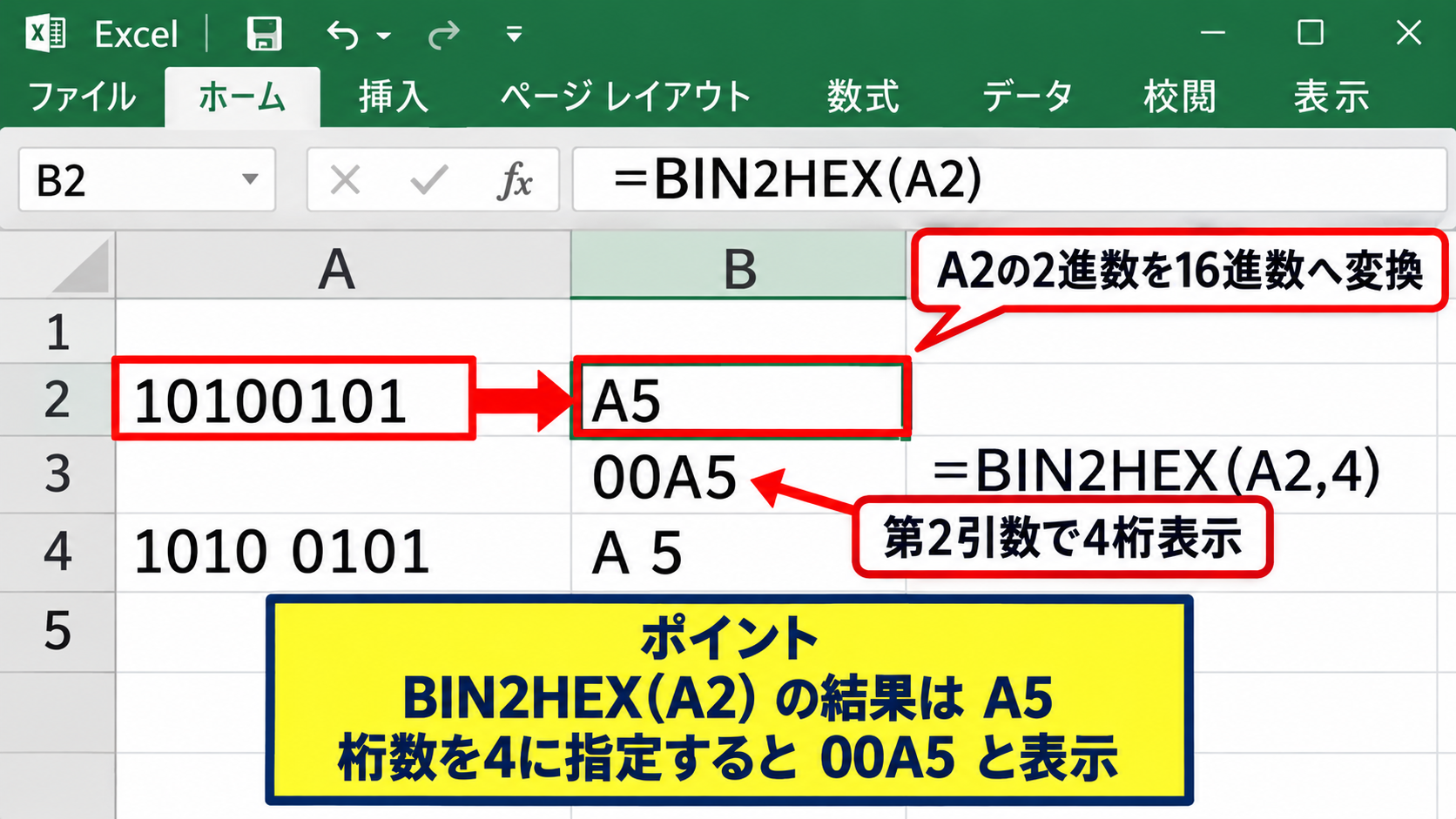Open the ファイル menu tab

[82, 97]
